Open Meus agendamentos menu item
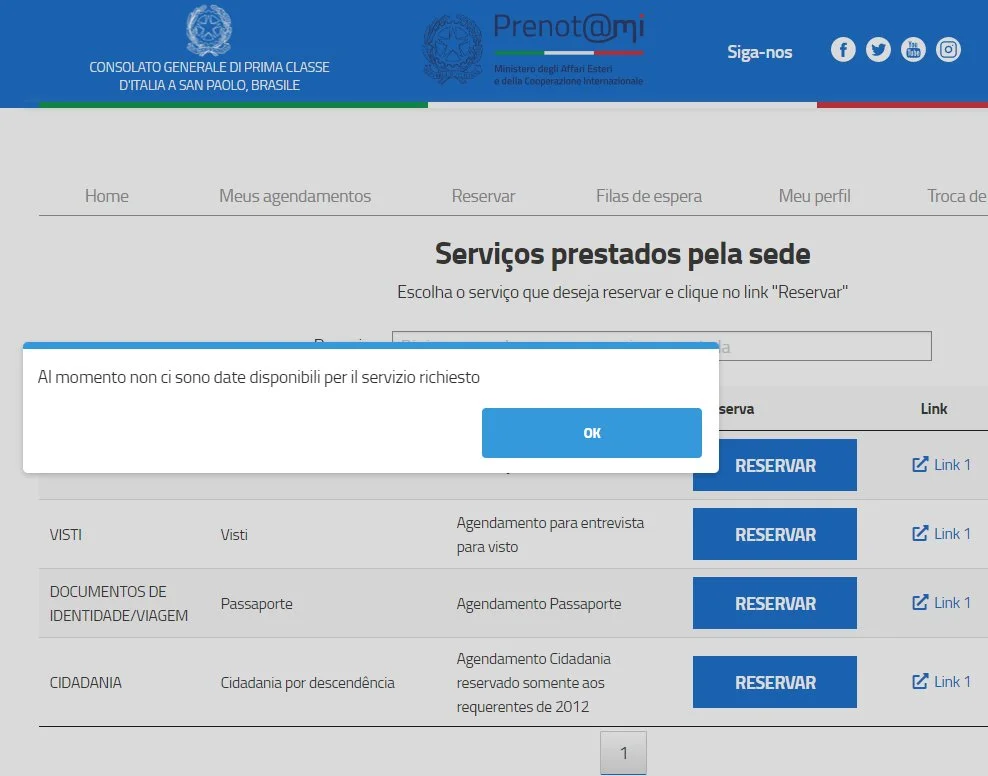The image size is (988, 776). coord(295,196)
